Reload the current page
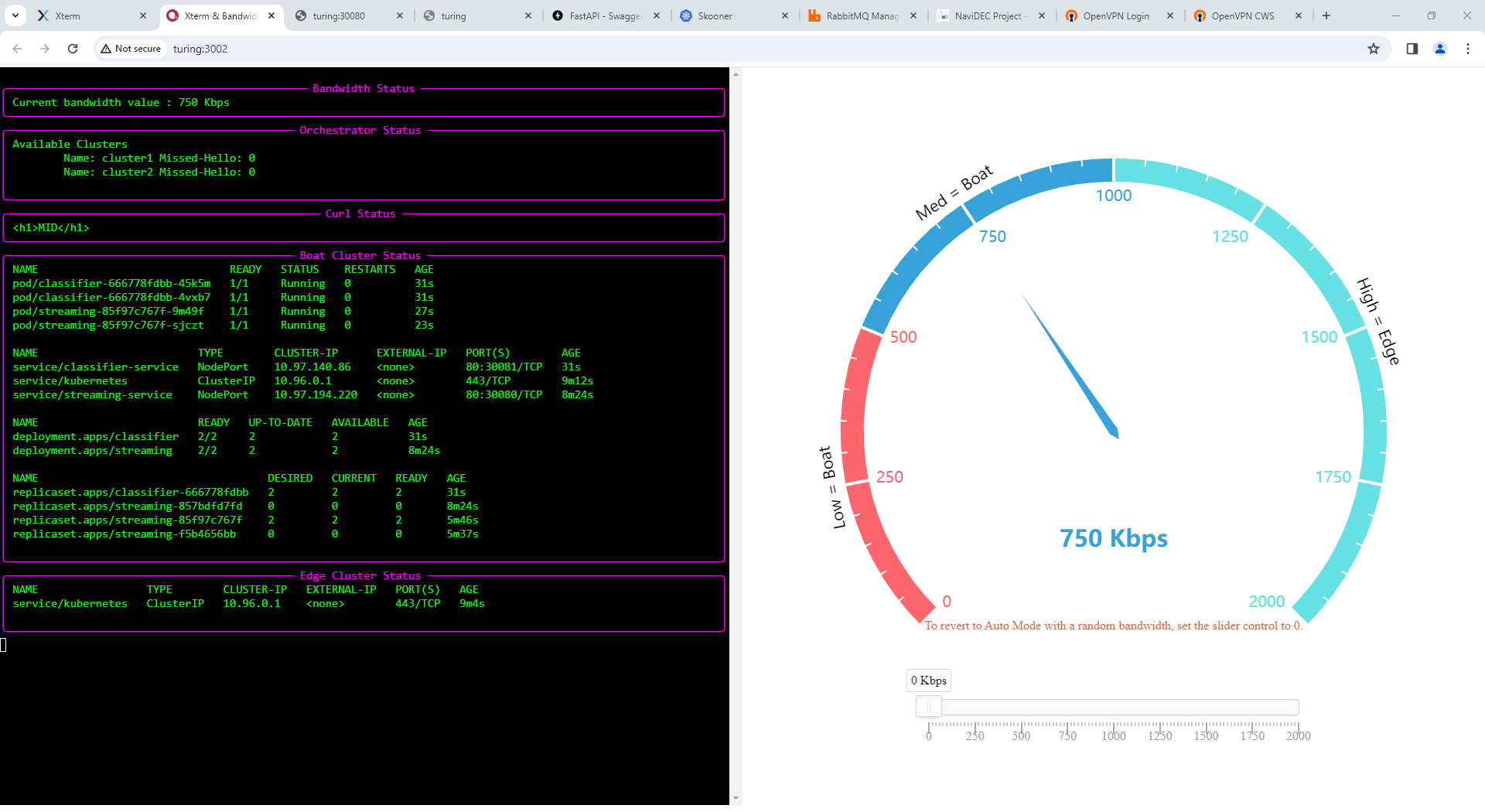This screenshot has width=1485, height=812. (x=73, y=49)
